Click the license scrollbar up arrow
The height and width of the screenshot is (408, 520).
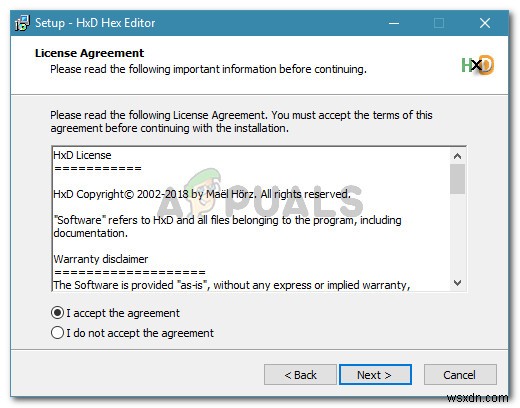457,156
